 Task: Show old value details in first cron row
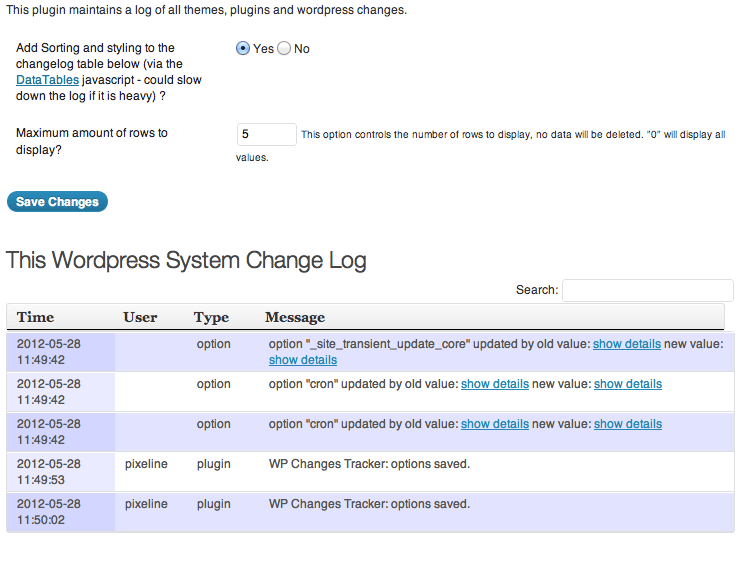pyautogui.click(x=495, y=384)
